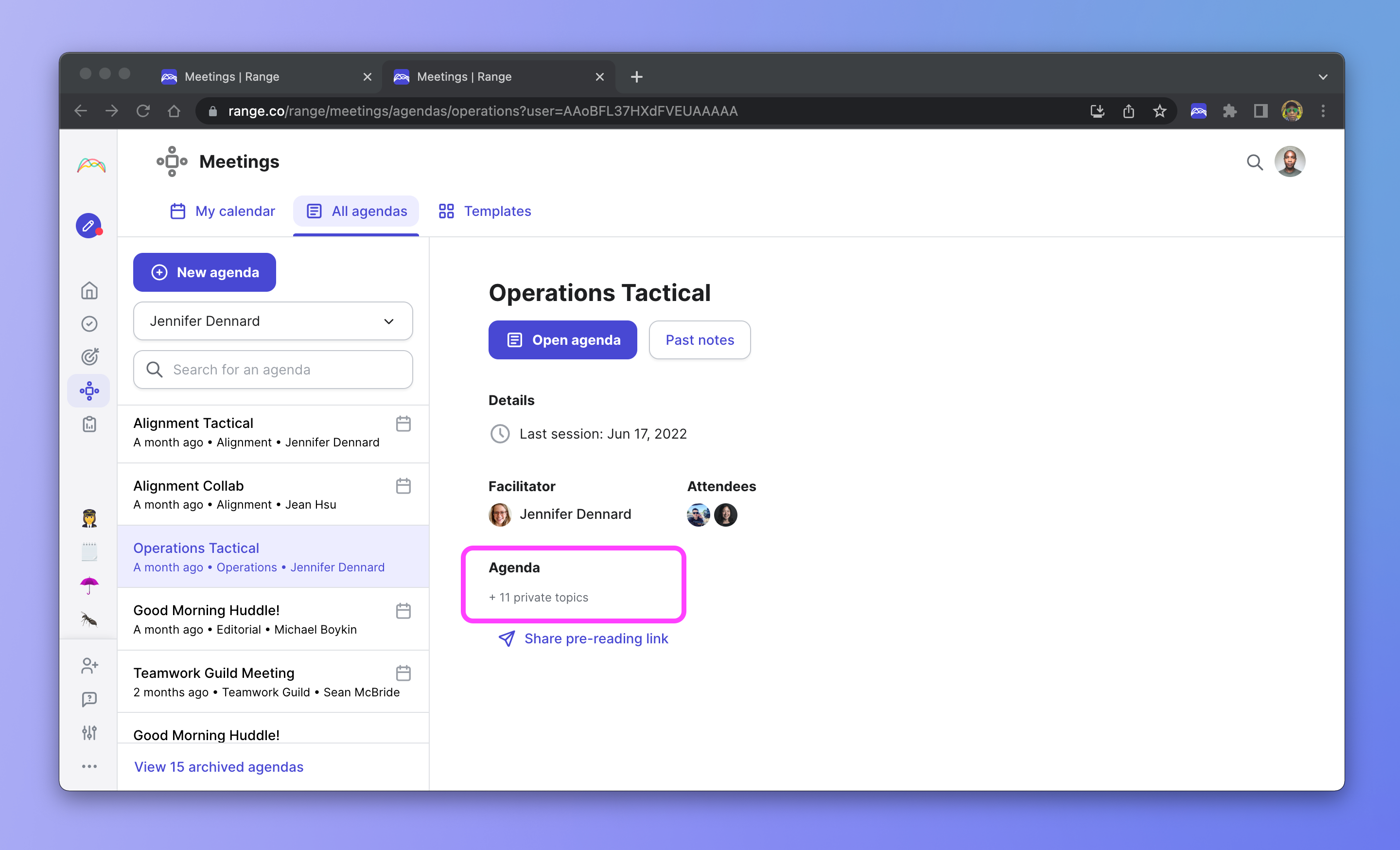Click the Search for an agenda field
Screen dimensions: 1400x850
click(x=273, y=370)
